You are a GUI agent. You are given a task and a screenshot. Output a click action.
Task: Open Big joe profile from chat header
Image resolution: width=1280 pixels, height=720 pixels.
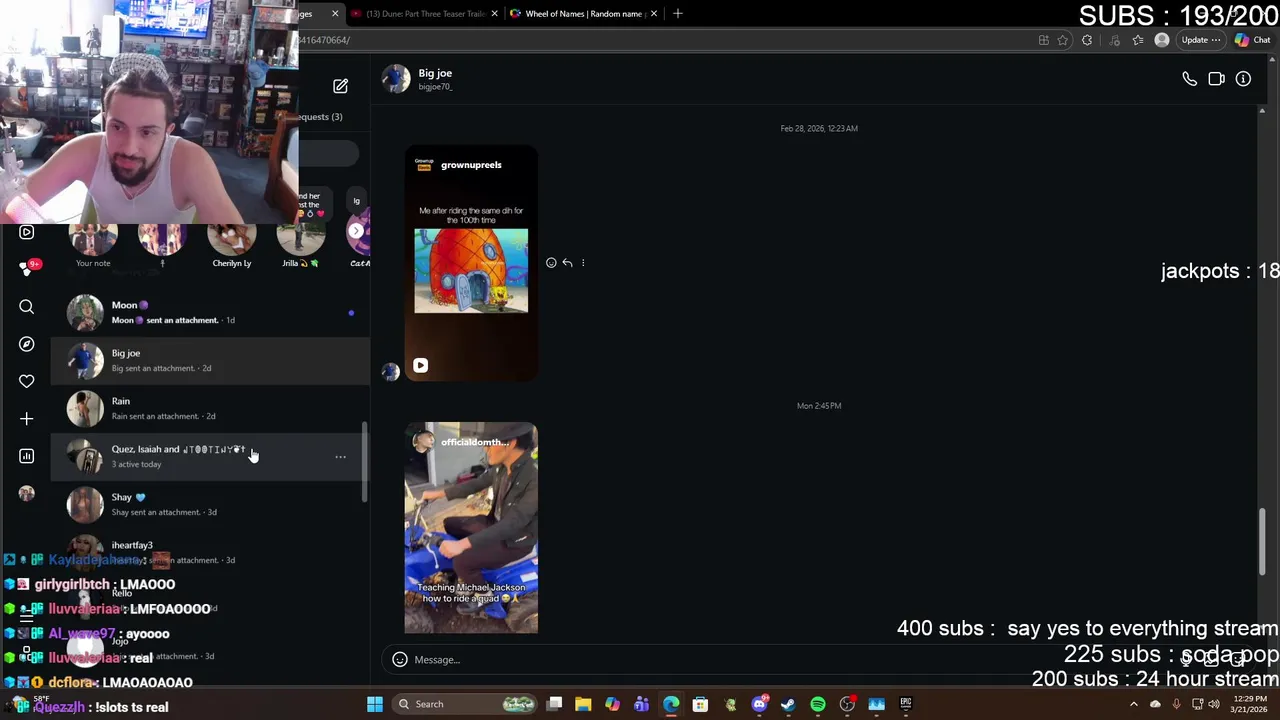(x=418, y=79)
